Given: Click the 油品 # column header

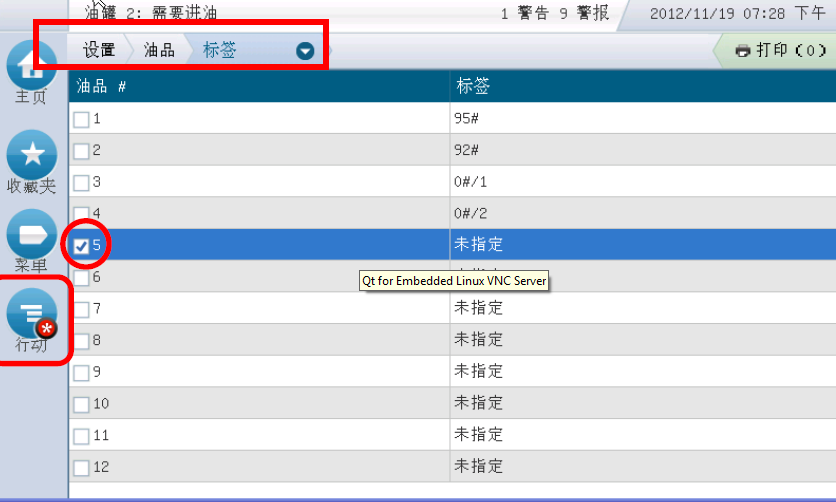Looking at the screenshot, I should (x=102, y=86).
